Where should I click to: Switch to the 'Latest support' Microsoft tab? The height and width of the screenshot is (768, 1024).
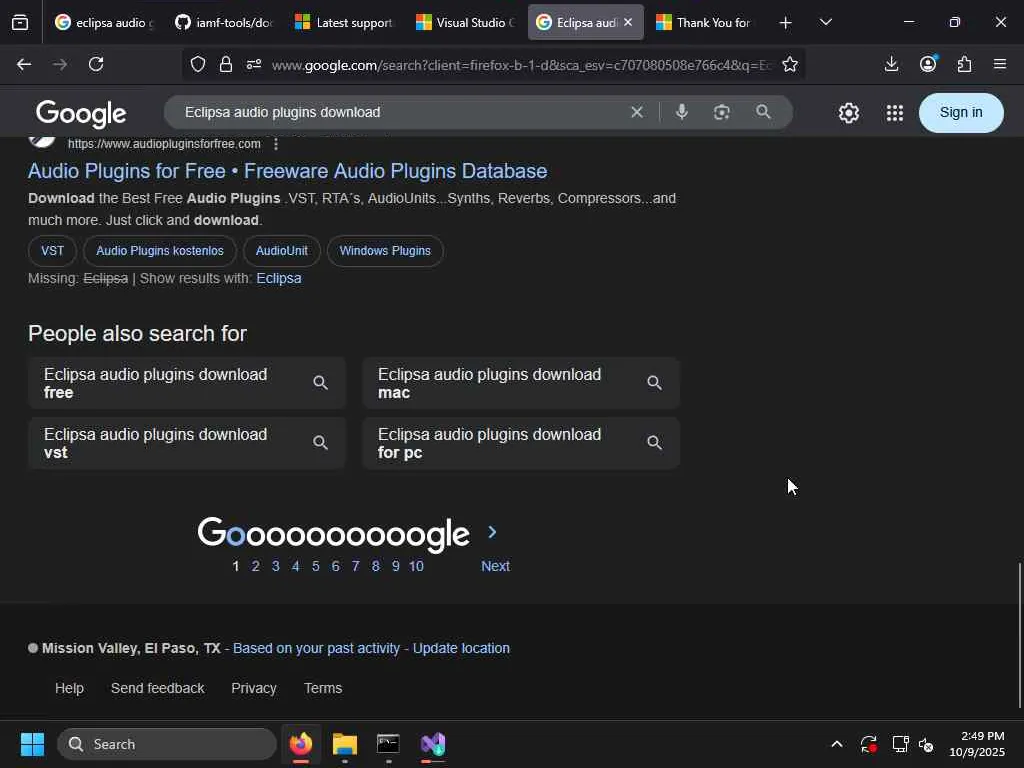pyautogui.click(x=344, y=23)
